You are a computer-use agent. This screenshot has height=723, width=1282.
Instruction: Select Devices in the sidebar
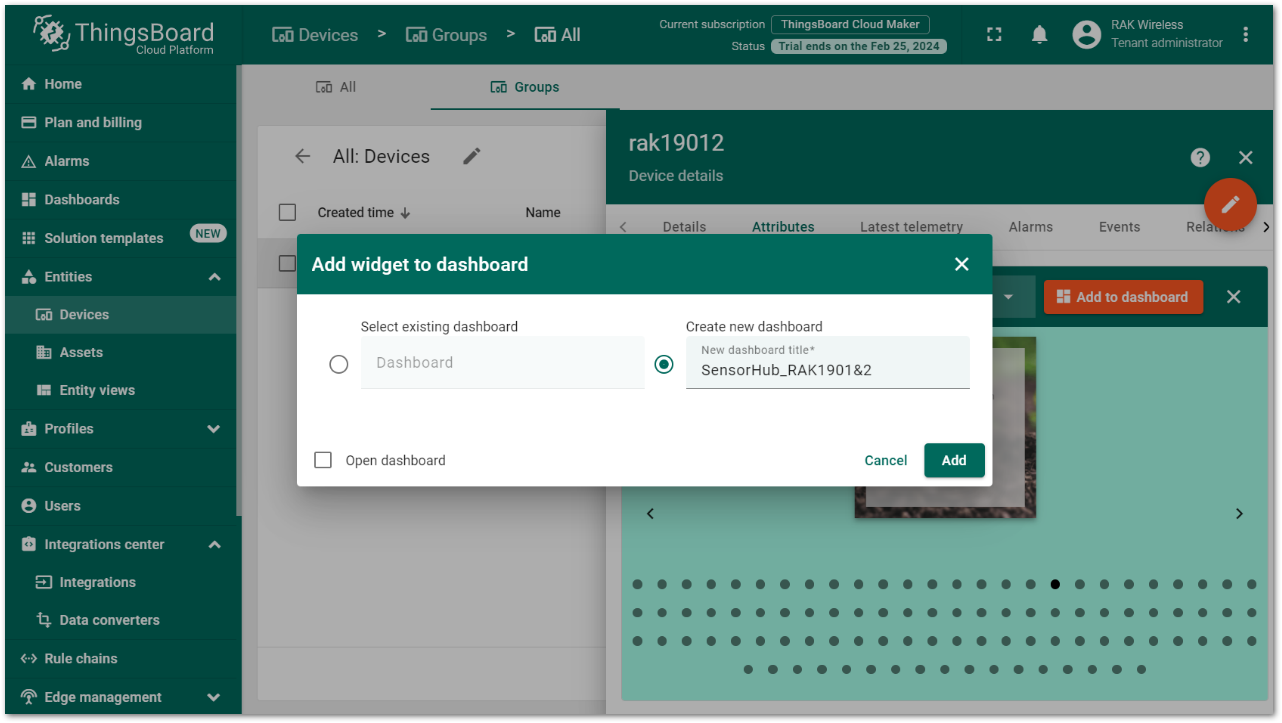point(120,314)
